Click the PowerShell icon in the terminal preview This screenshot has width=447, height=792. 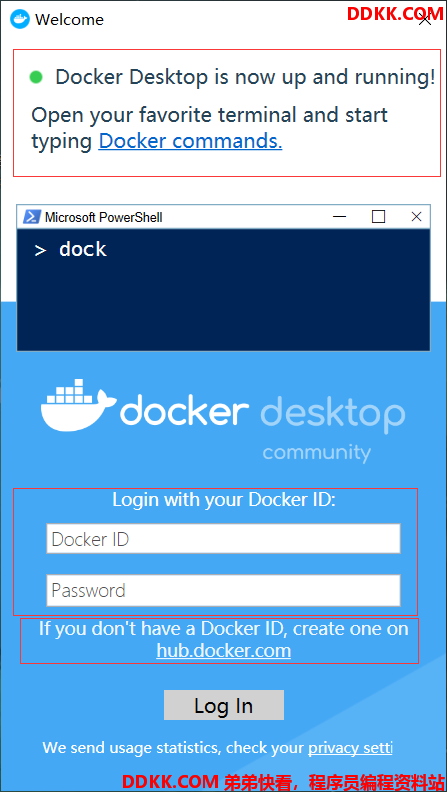coord(33,217)
